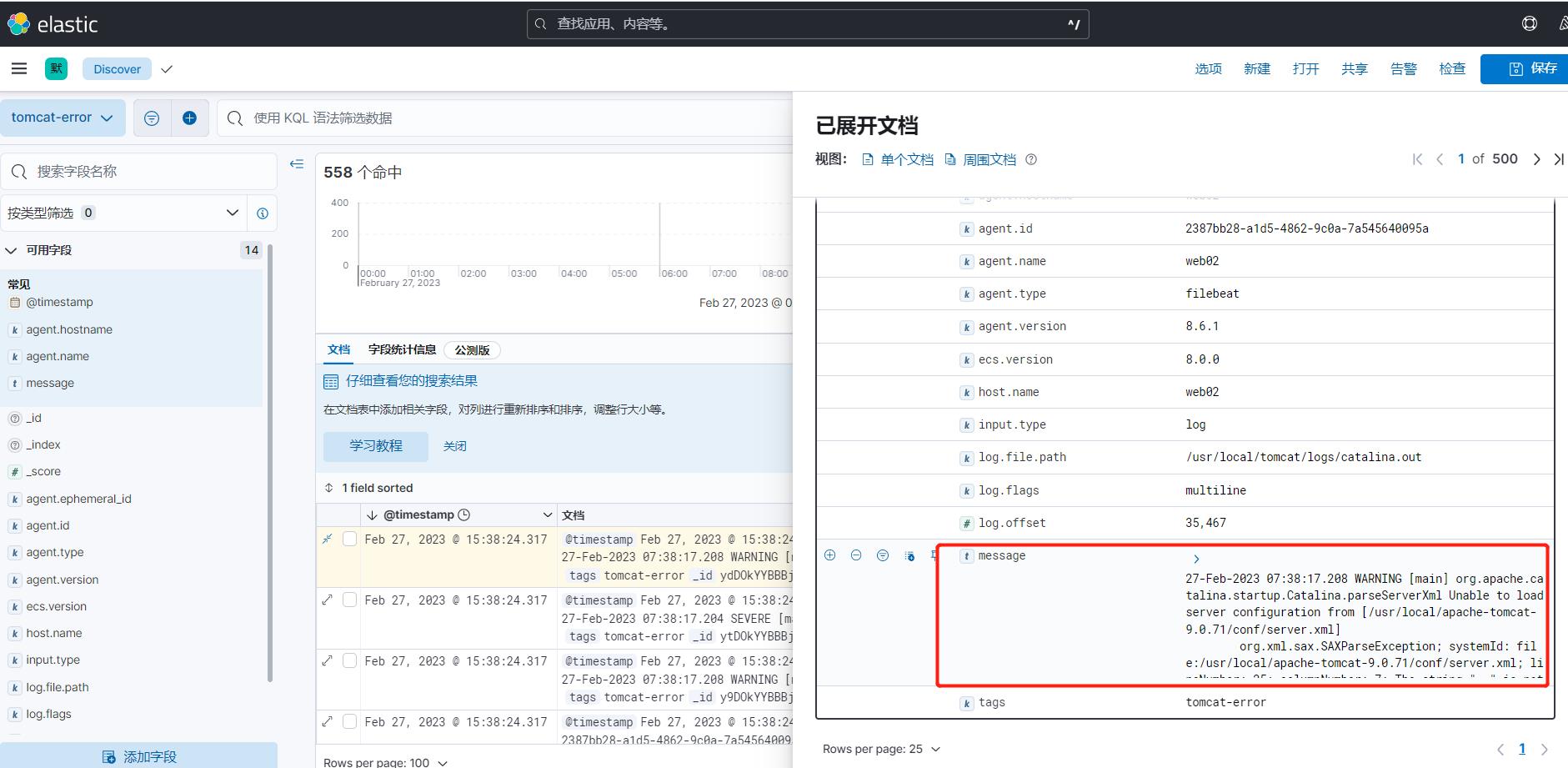Open 检查 inspector
This screenshot has height=768, width=1568.
[1452, 68]
